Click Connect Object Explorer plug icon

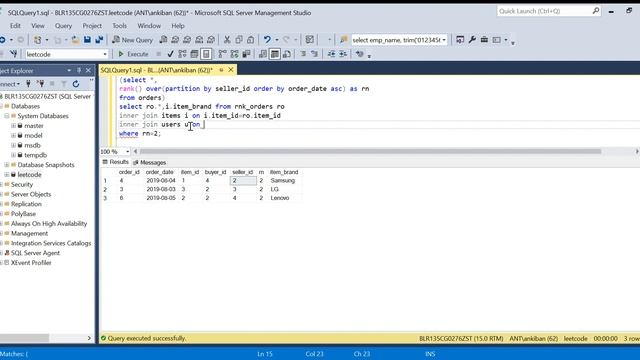pos(28,84)
